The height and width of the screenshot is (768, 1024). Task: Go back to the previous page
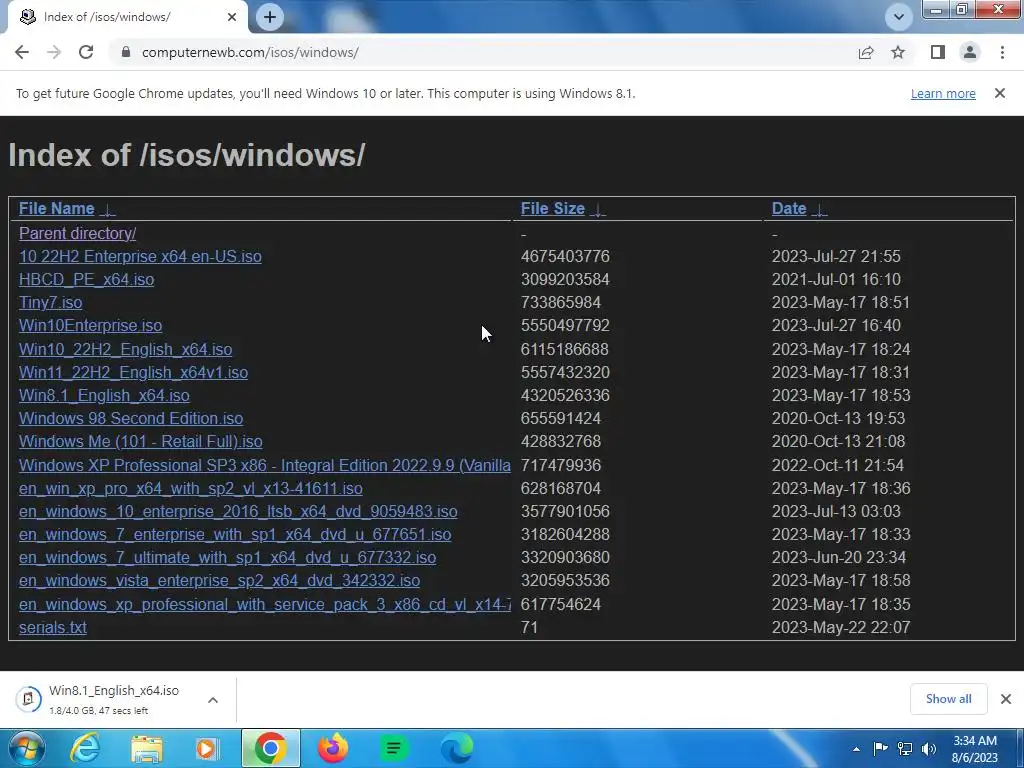22,52
